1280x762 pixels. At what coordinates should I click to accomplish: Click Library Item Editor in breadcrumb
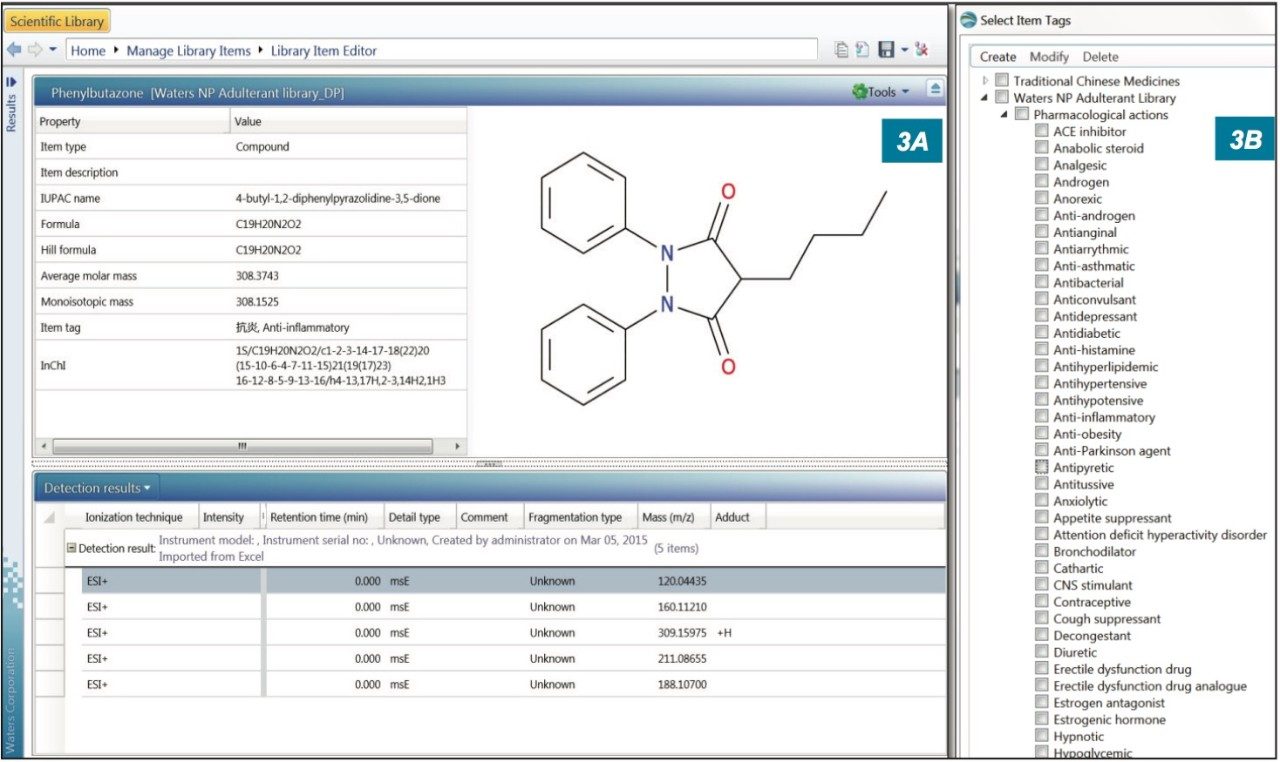[x=323, y=50]
